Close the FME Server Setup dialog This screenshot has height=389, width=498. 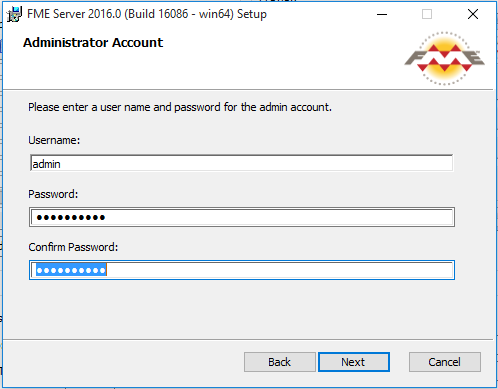(x=473, y=14)
